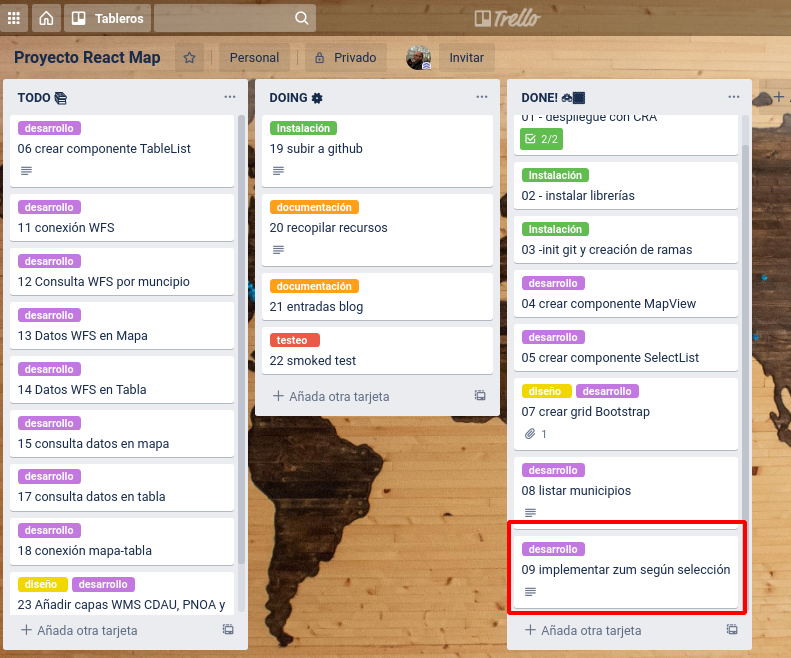Open TODO list actions menu
This screenshot has width=791, height=658.
(230, 97)
